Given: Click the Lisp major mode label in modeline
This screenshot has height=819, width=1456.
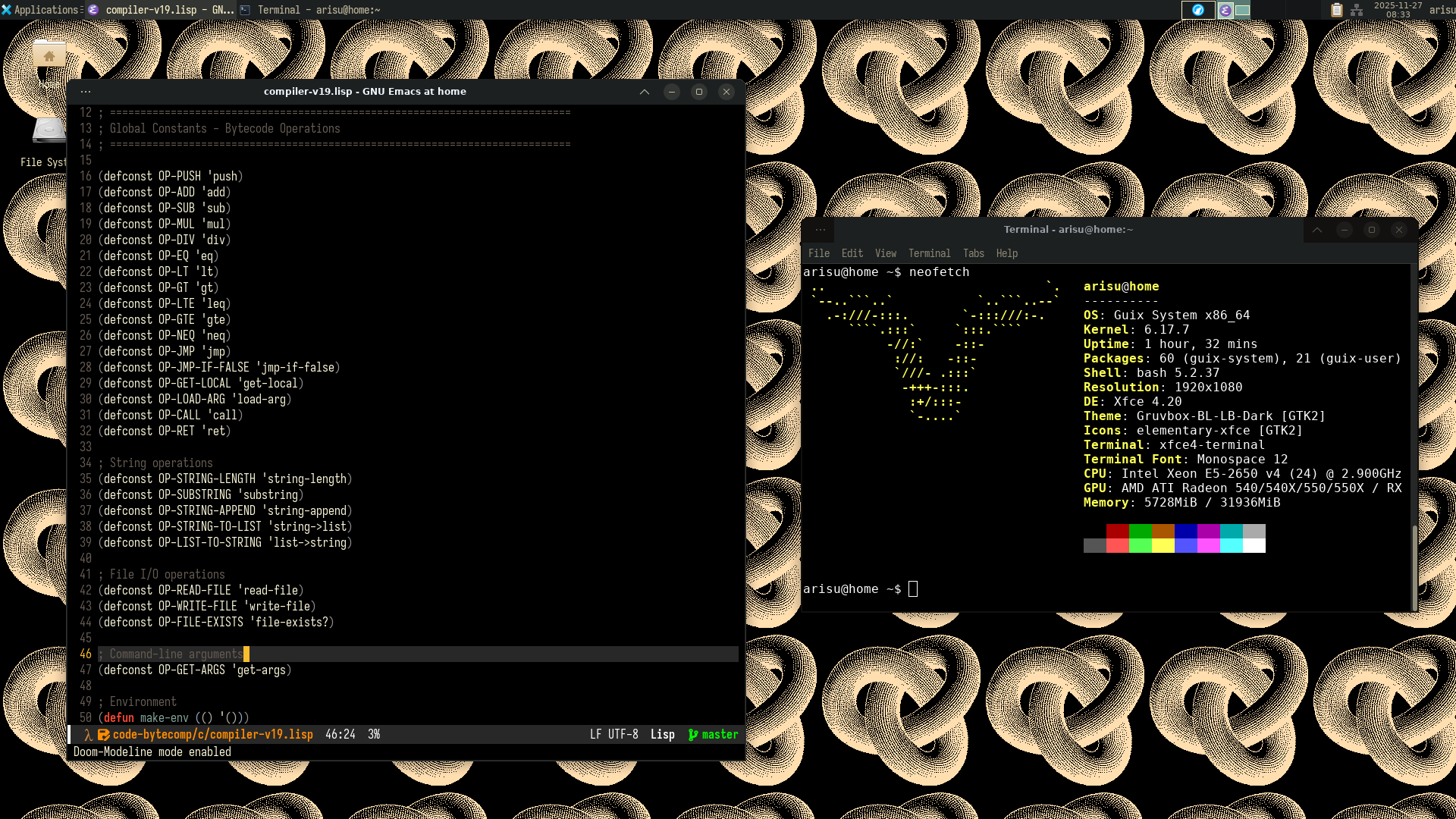Looking at the screenshot, I should click(662, 735).
